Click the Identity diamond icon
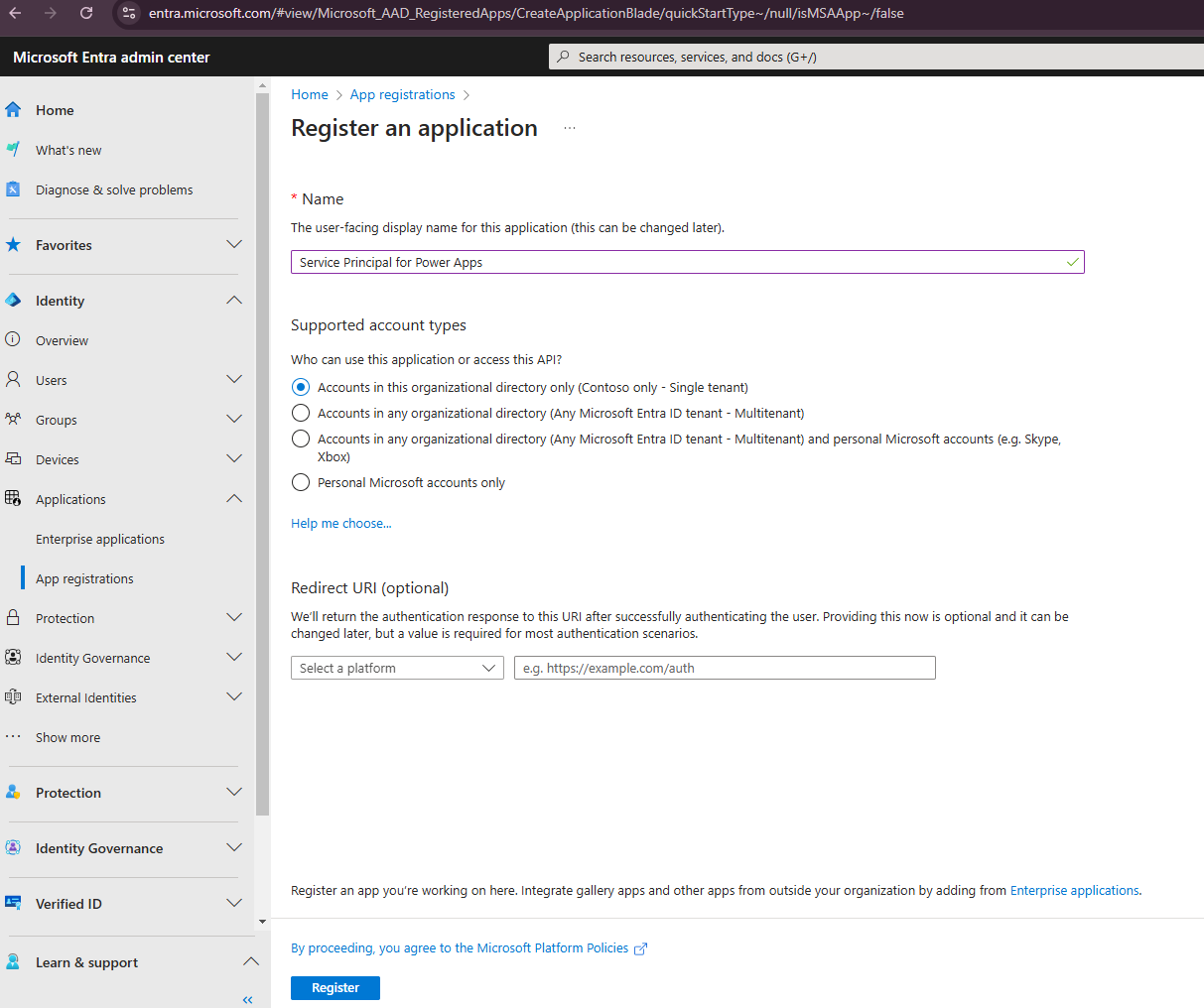This screenshot has width=1204, height=1008. point(13,301)
